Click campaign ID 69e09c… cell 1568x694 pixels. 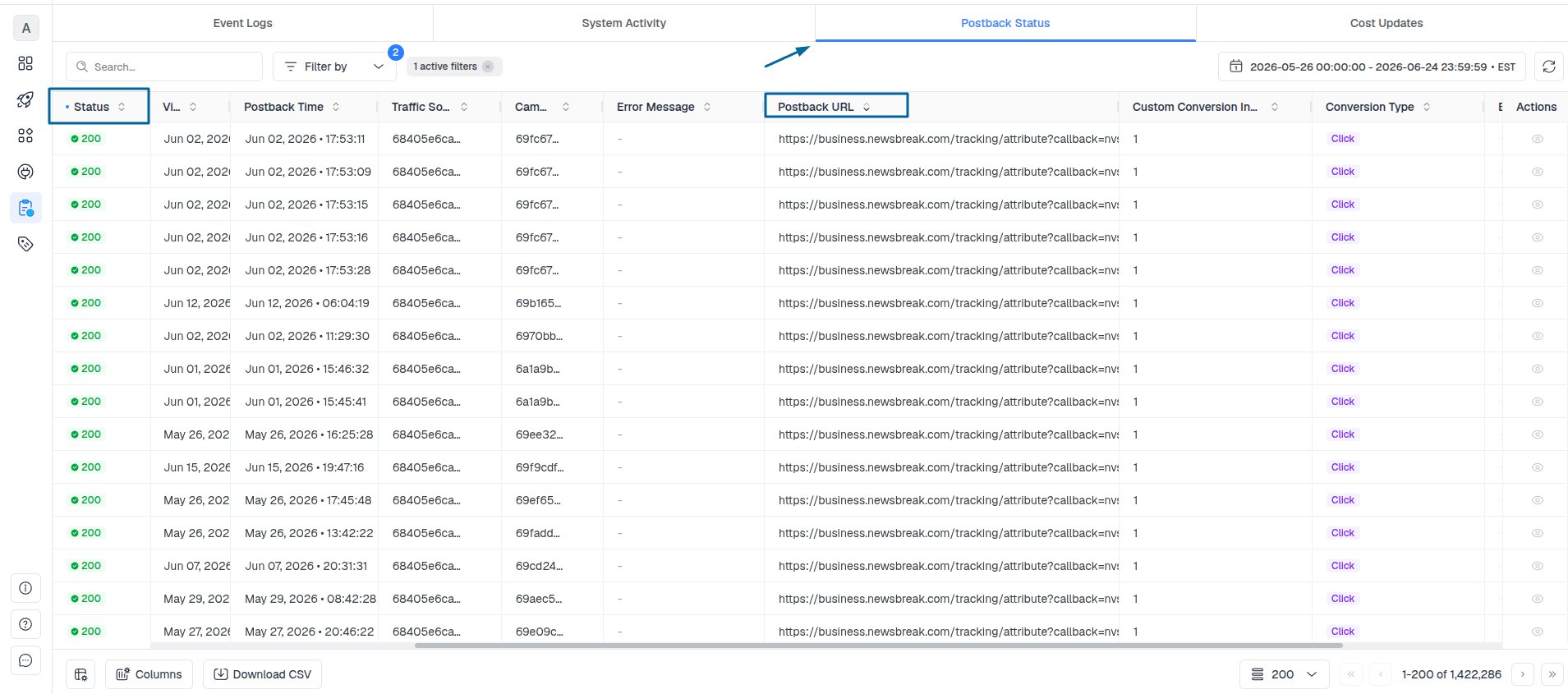(539, 632)
